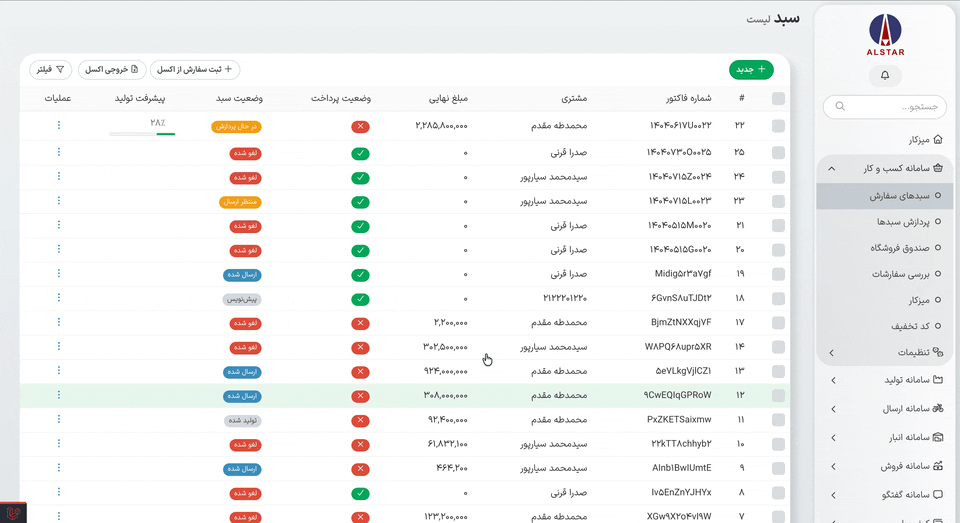Toggle the select-all header checkbox

(x=778, y=99)
